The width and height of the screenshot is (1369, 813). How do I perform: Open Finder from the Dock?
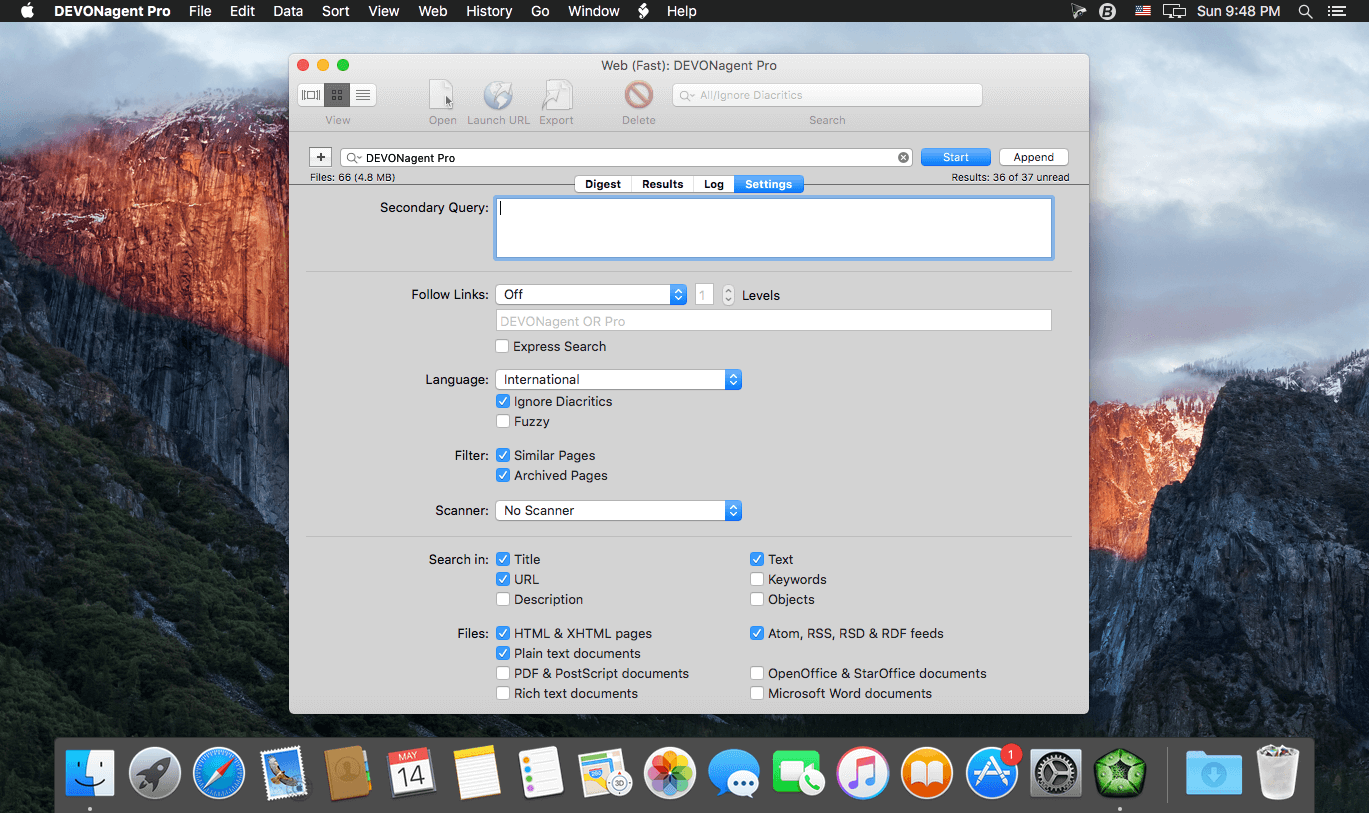90,773
